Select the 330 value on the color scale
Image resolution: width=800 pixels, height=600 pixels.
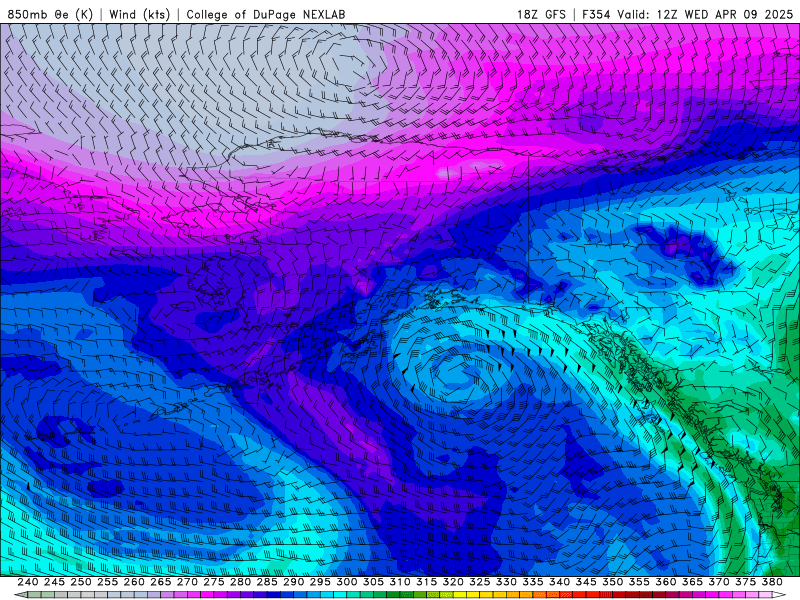(506, 582)
